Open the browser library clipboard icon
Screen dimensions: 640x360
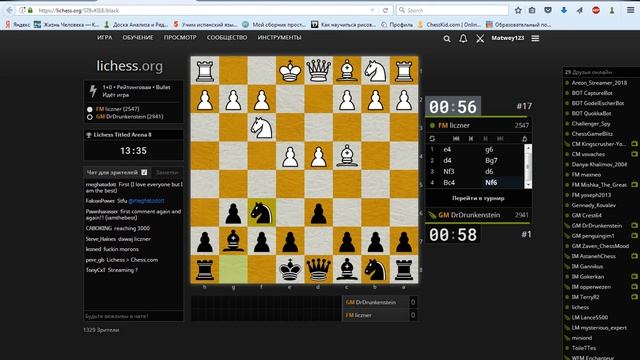point(532,10)
